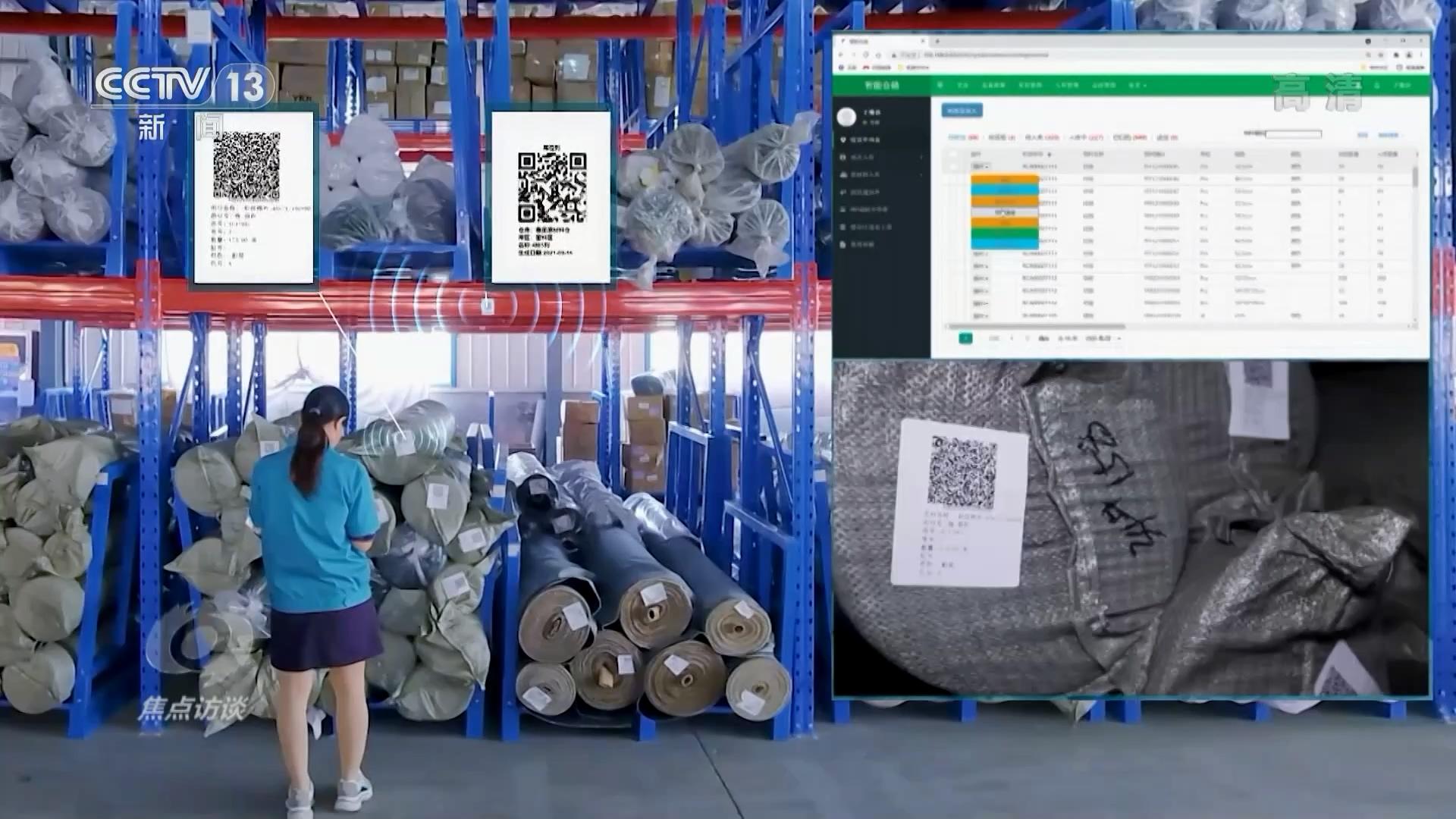Screen dimensions: 1456x819
Task: Open the browser three-dot menu
Action: tap(1421, 55)
